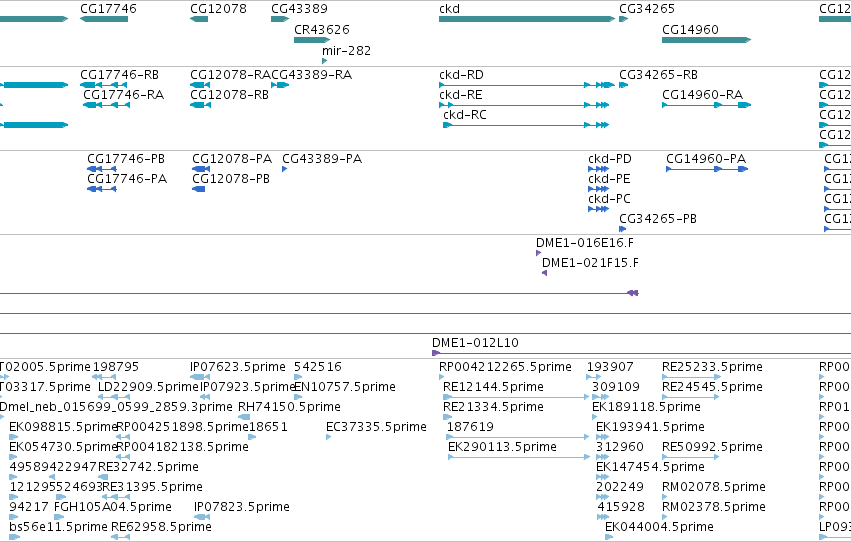Select the CG12078-PA protein feature

pos(201,169)
